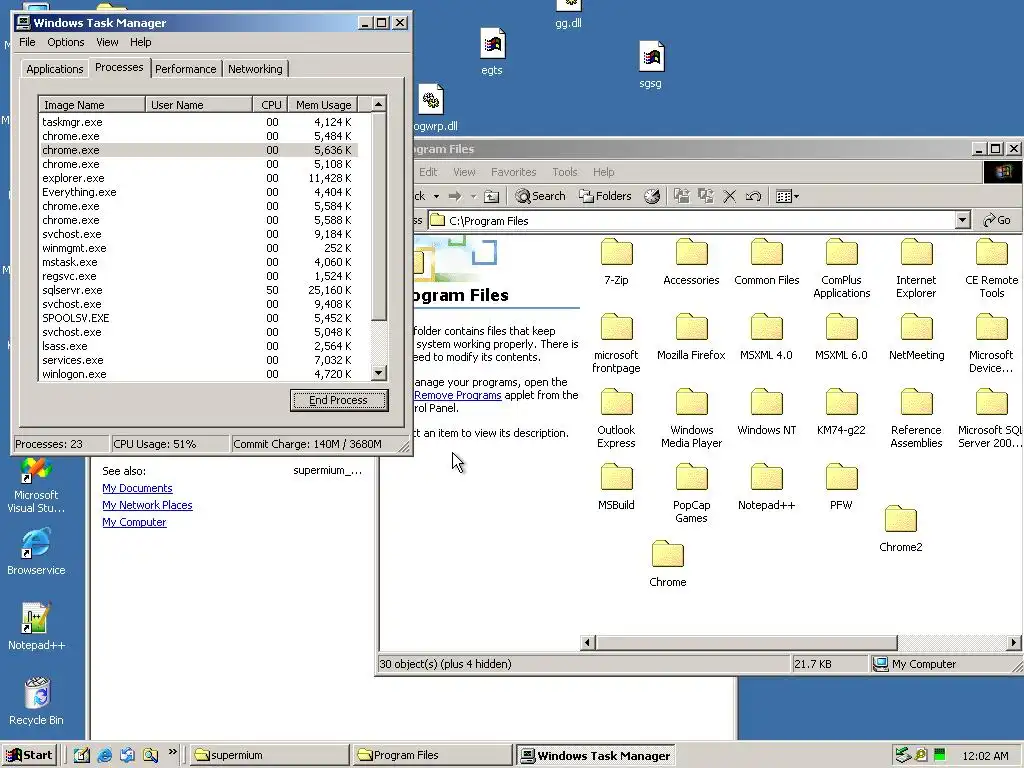The image size is (1024, 768).
Task: Open the Windows NT folder
Action: (x=767, y=413)
